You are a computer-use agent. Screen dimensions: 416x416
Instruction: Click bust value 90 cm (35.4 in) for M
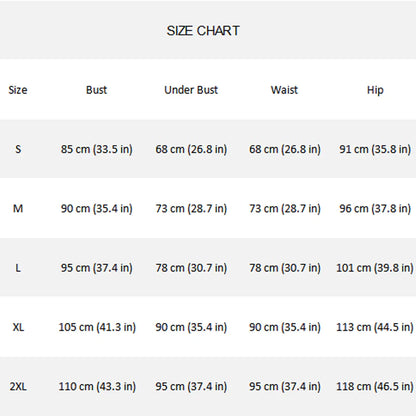[97, 209]
